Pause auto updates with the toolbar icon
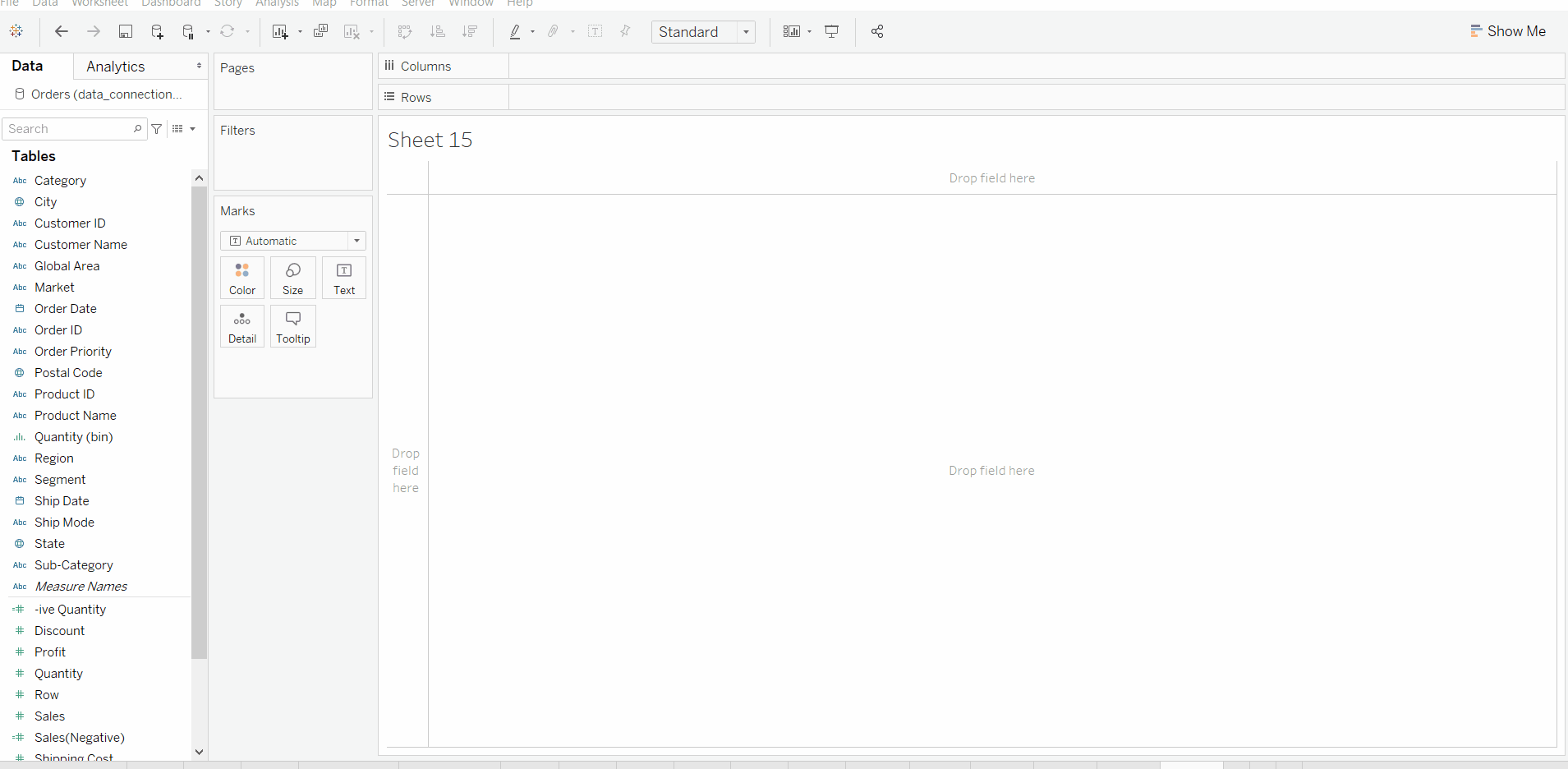 click(x=188, y=31)
